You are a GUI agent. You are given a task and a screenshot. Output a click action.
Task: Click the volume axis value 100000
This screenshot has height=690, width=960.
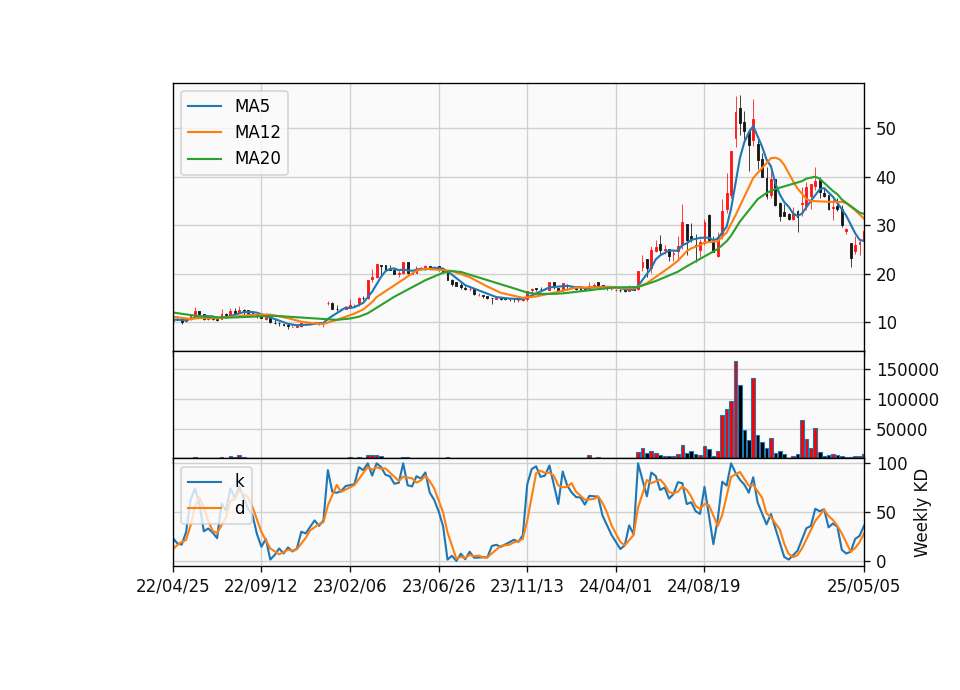[908, 400]
